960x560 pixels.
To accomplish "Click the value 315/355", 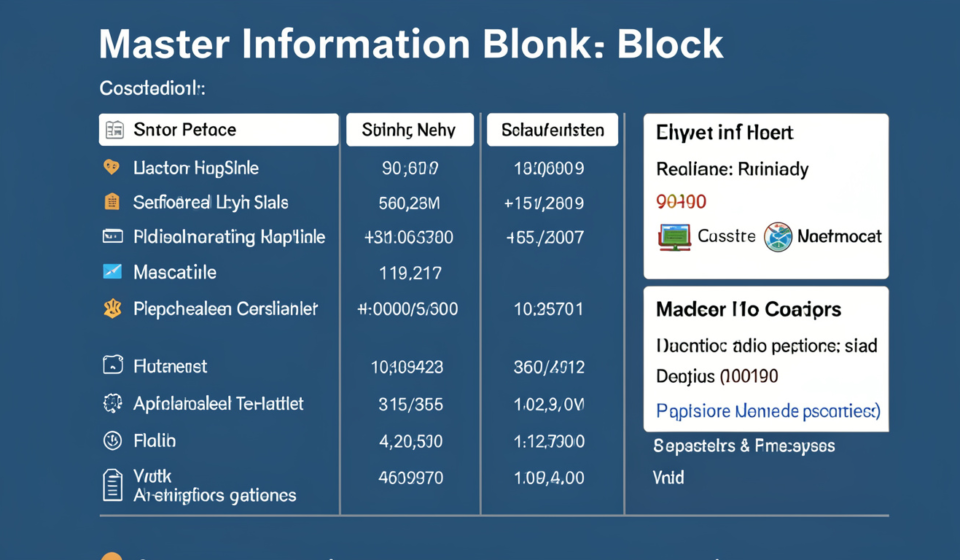I will (410, 404).
